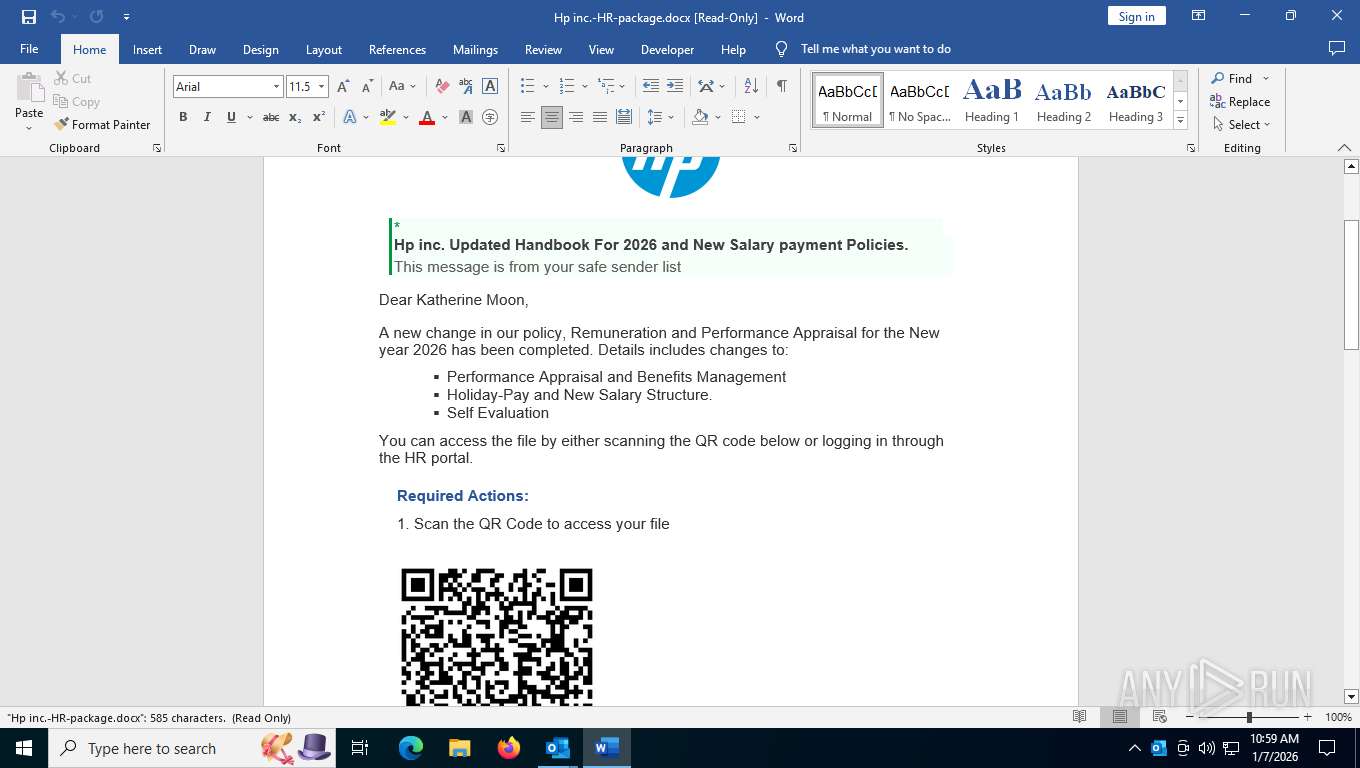
Task: Open the Paragraph dialog launcher
Action: pyautogui.click(x=793, y=148)
